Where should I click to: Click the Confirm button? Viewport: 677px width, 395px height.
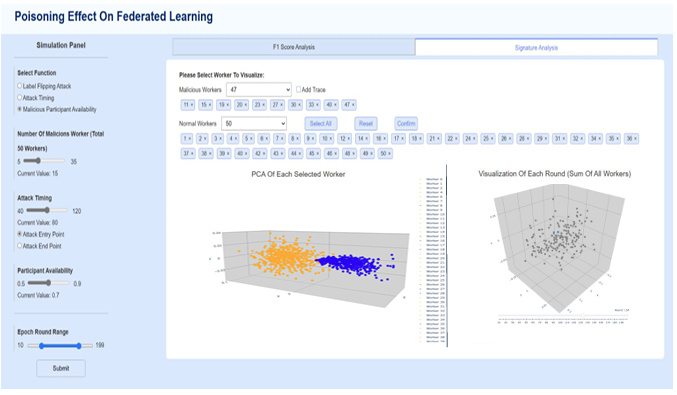(406, 123)
